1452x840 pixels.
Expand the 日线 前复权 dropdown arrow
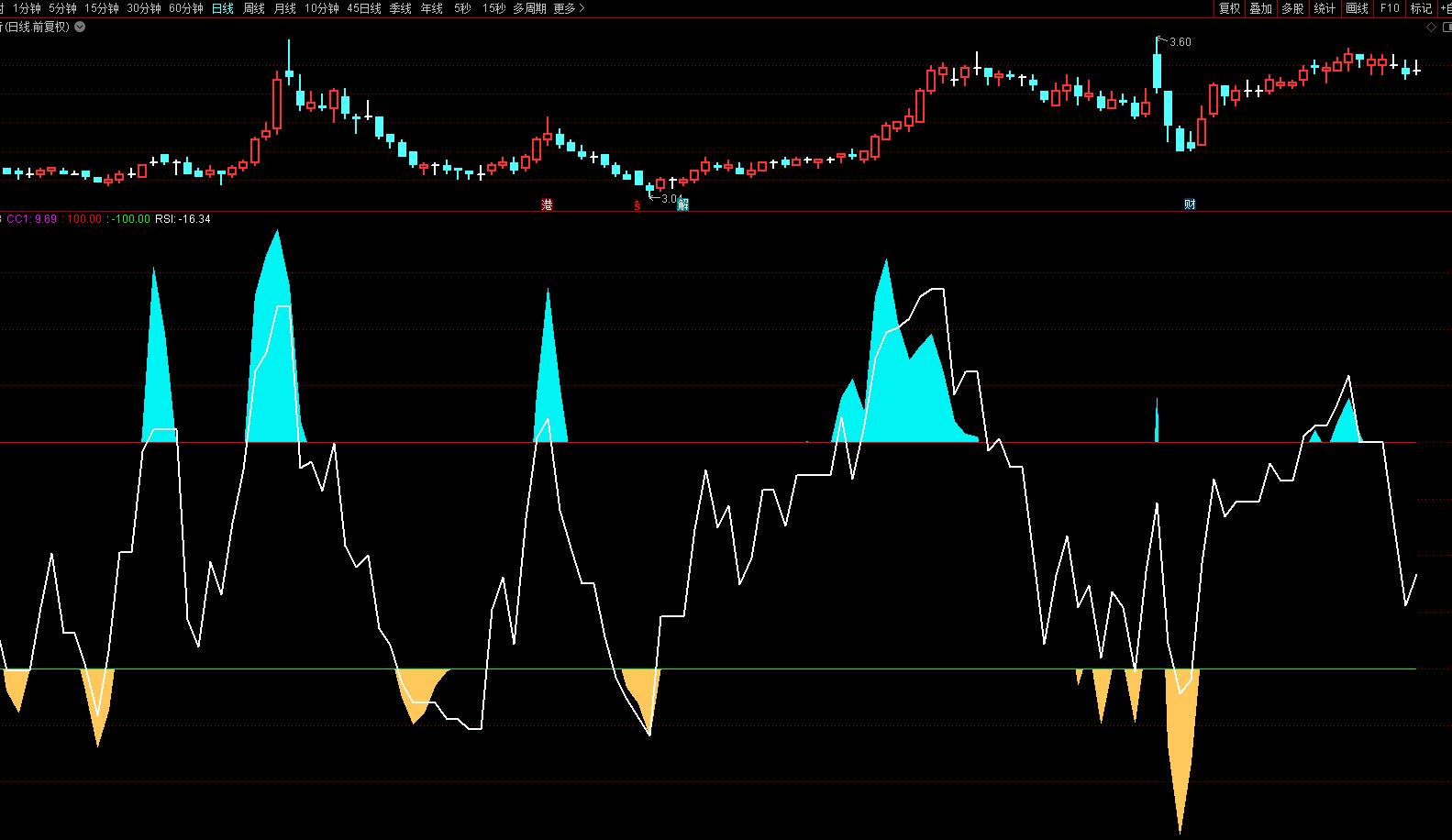[80, 28]
